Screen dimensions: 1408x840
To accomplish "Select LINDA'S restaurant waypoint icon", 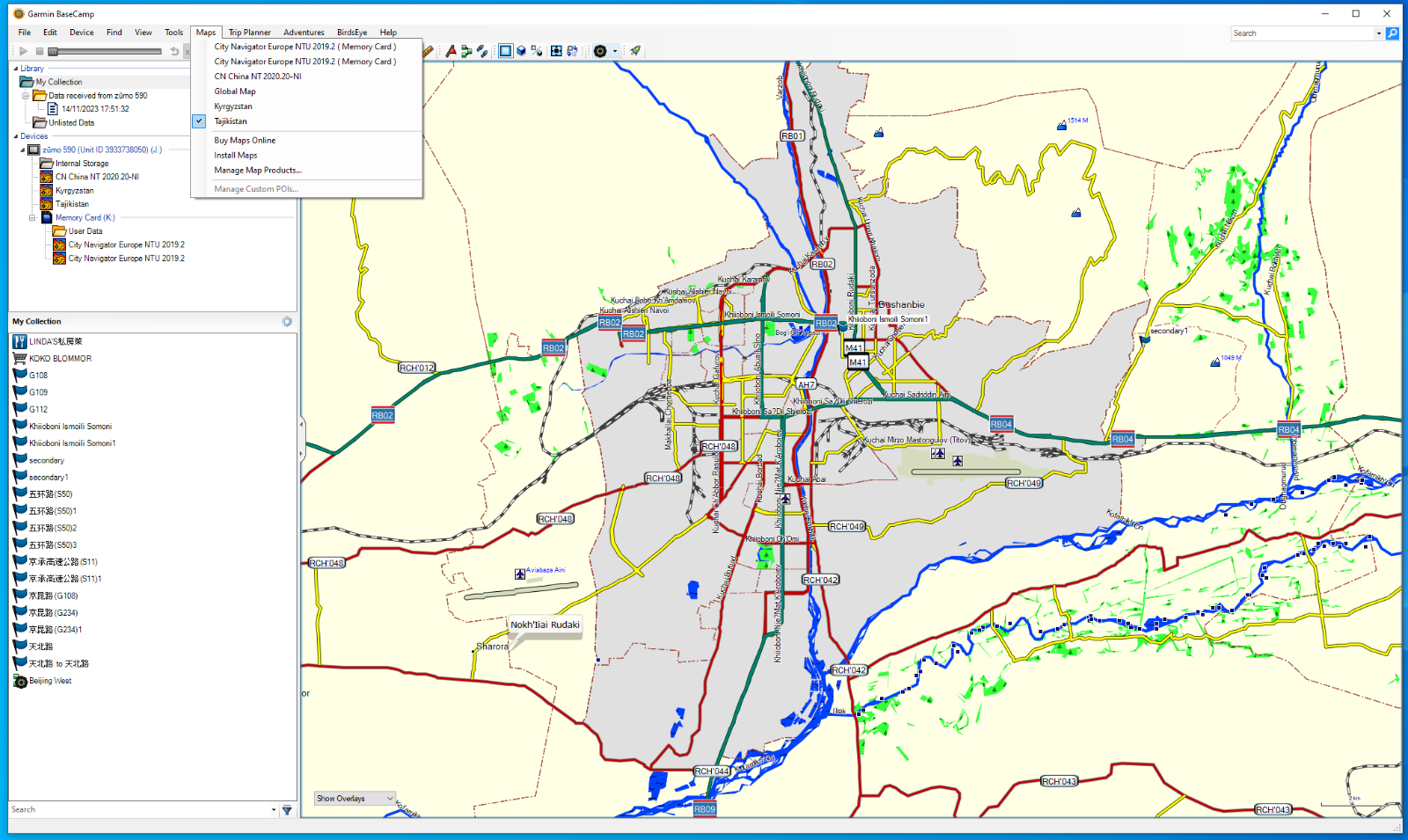I will (x=19, y=341).
